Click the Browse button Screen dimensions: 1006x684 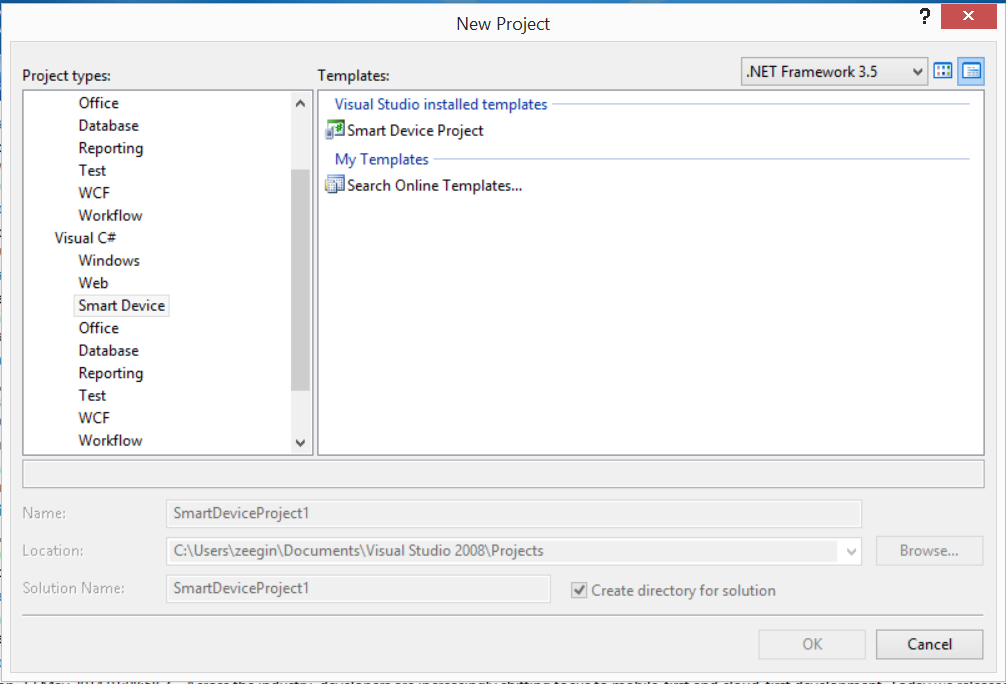point(929,550)
